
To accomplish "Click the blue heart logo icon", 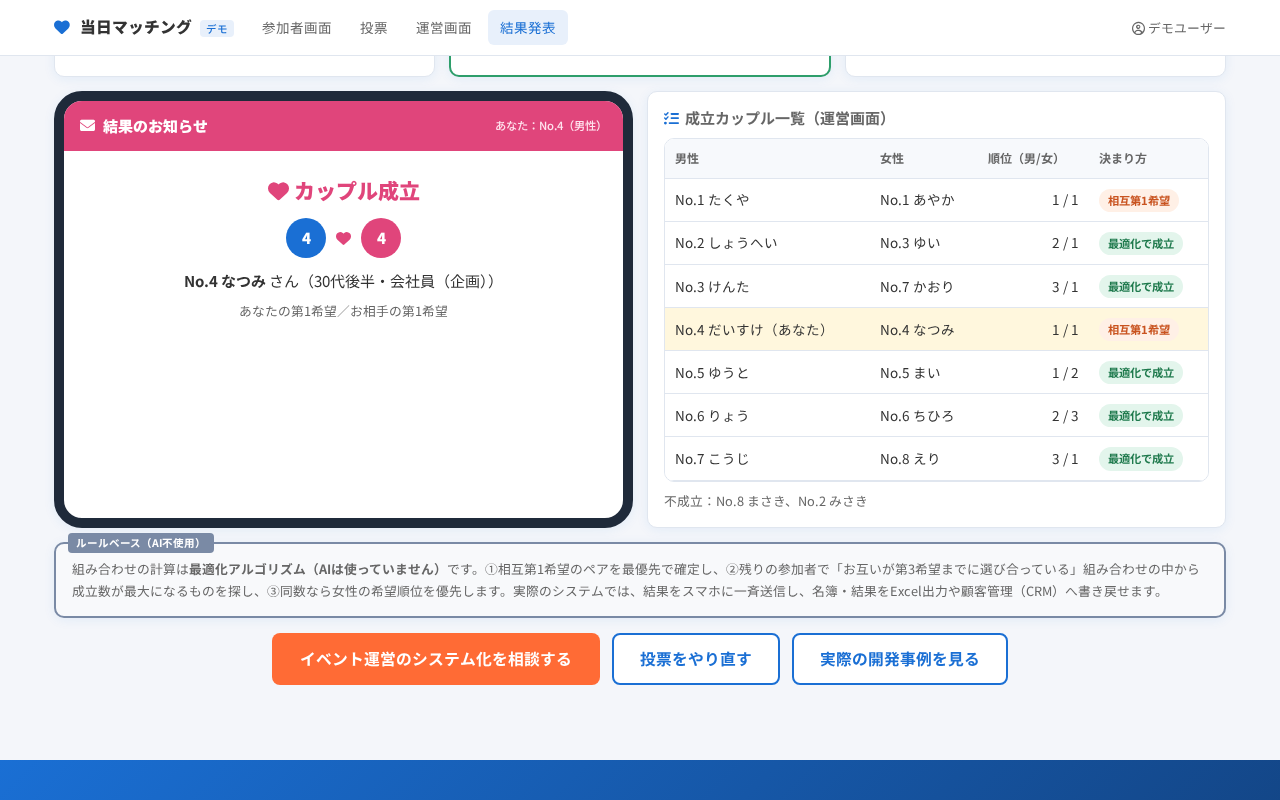I will point(62,27).
